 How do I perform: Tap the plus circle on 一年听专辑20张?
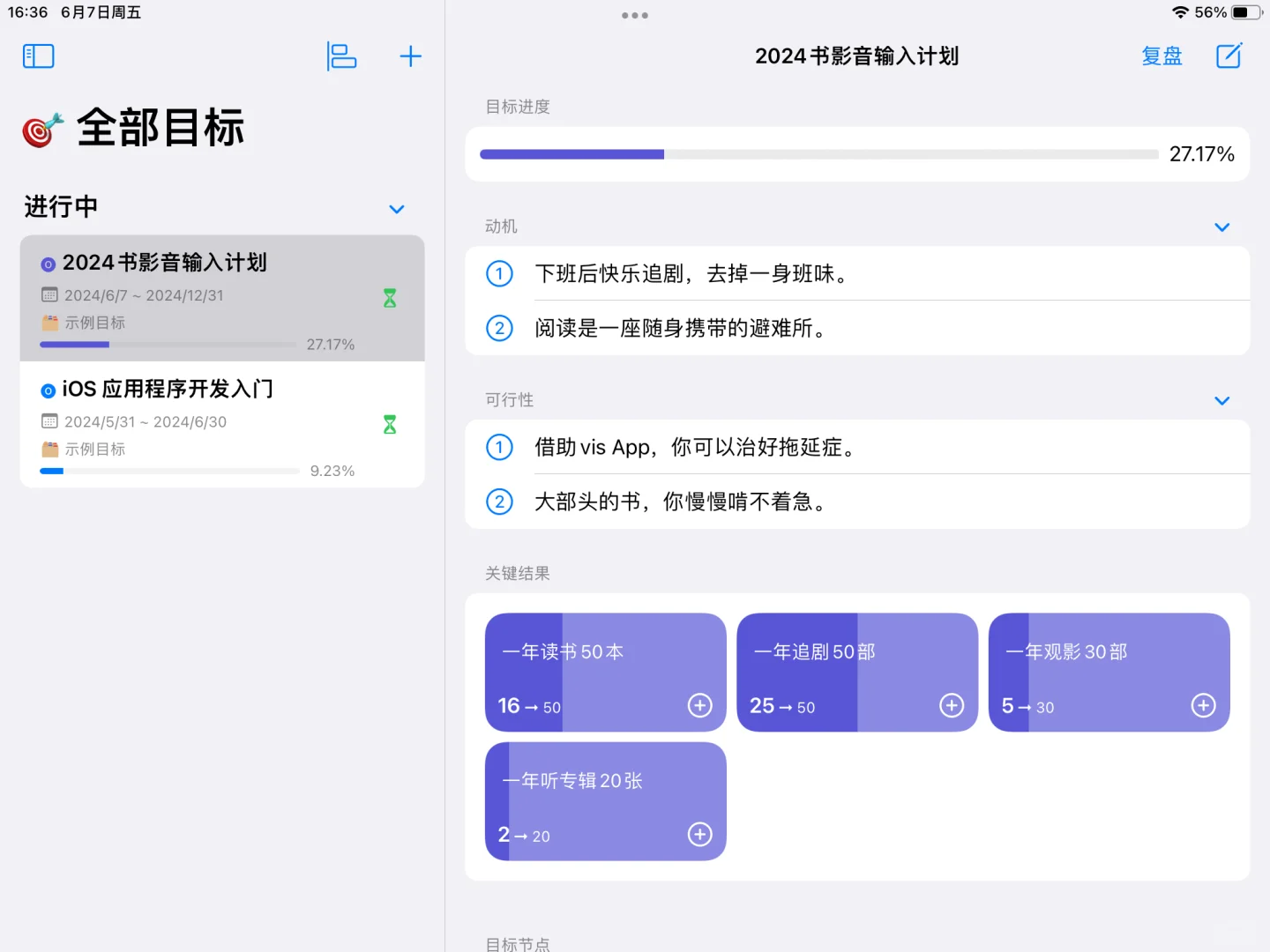point(699,834)
